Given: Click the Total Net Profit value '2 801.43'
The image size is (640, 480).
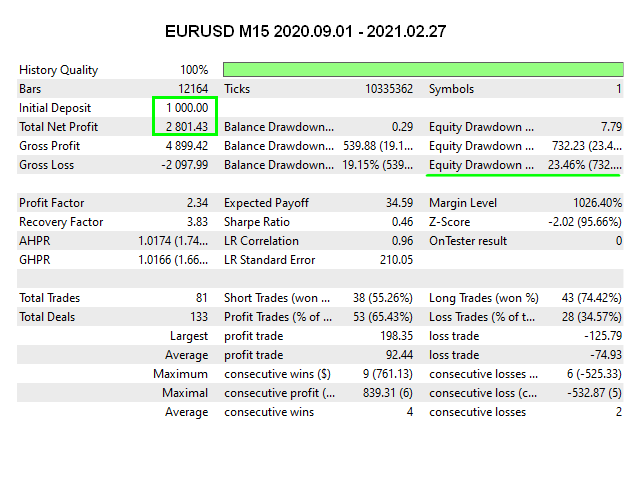Looking at the screenshot, I should pyautogui.click(x=187, y=127).
